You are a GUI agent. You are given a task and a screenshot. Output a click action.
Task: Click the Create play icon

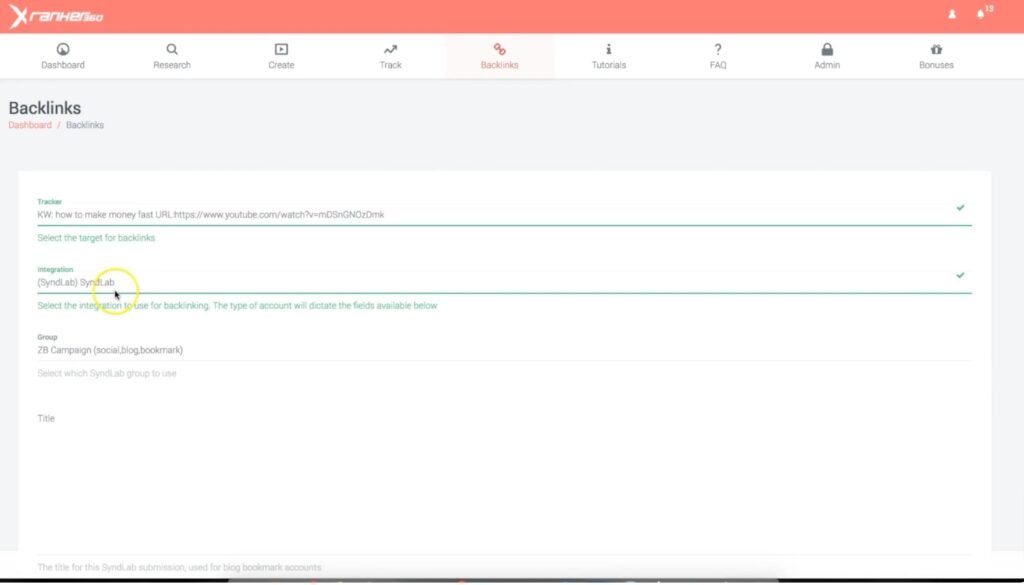281,49
